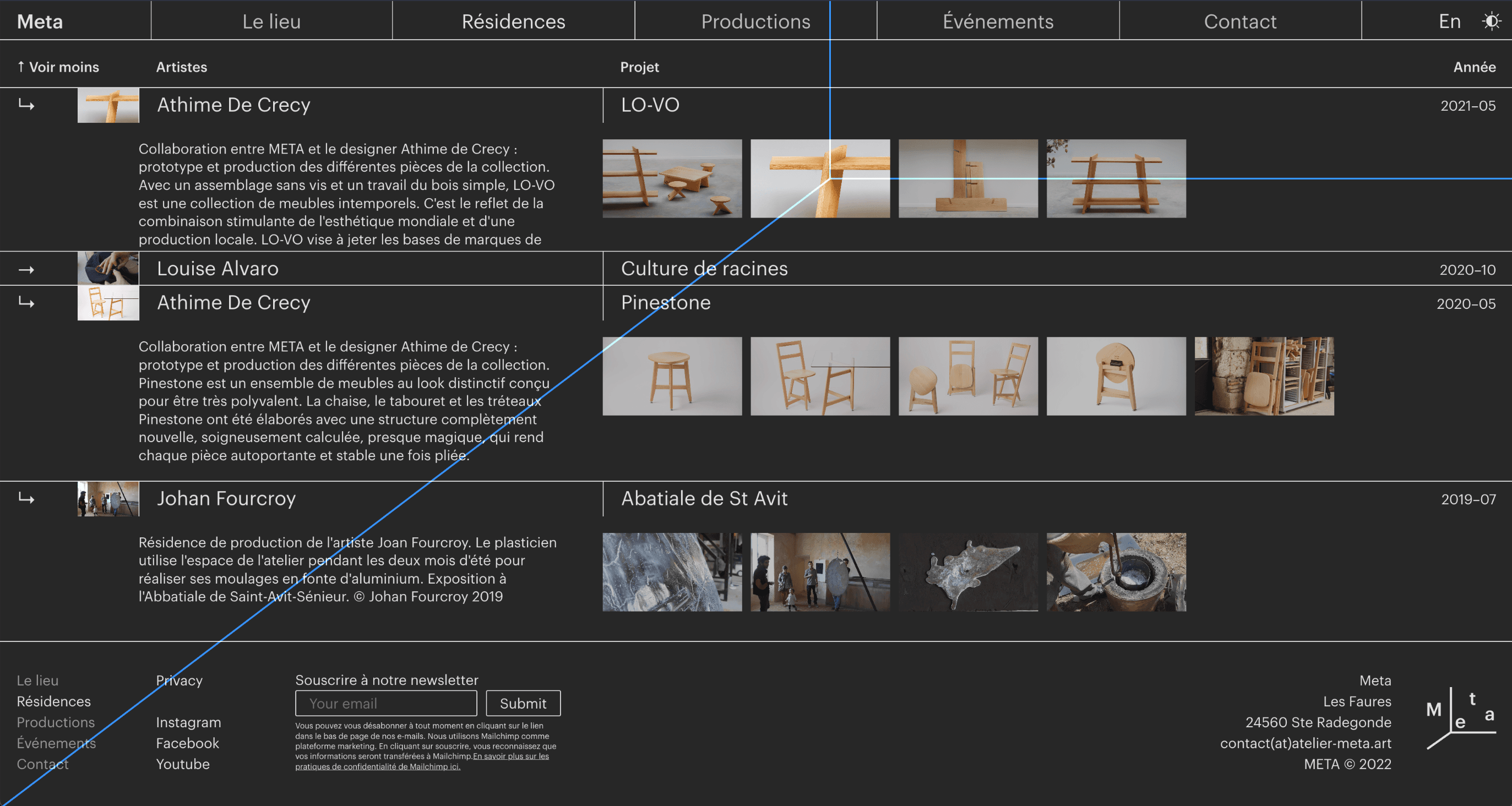Expand the Louise Alvaro row arrow

(26, 269)
